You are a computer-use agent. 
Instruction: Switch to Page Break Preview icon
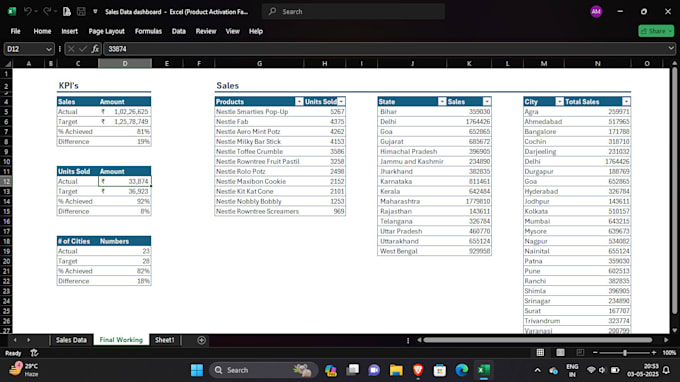(x=580, y=353)
